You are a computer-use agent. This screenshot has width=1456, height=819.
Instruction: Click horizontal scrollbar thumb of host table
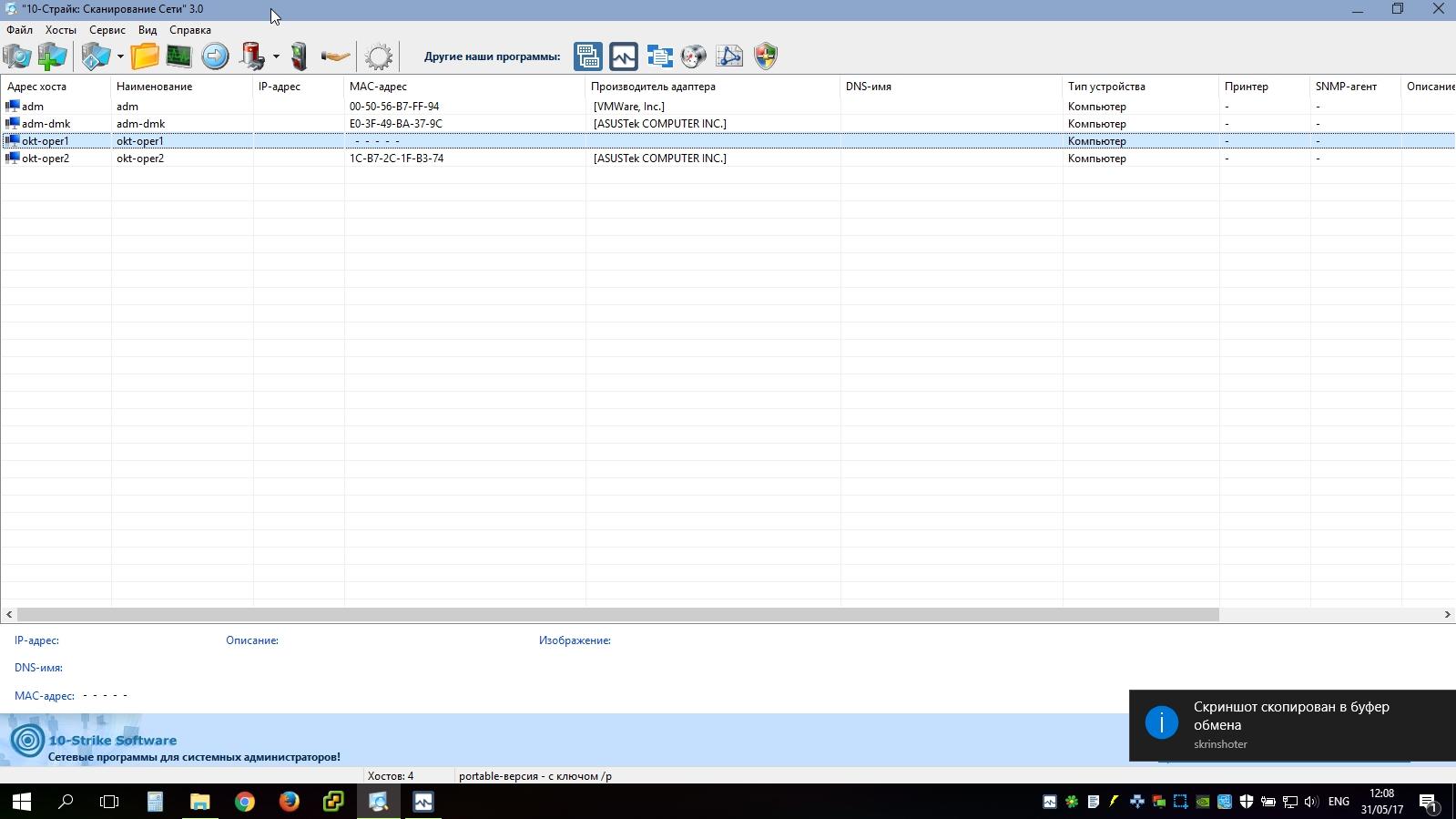617,615
